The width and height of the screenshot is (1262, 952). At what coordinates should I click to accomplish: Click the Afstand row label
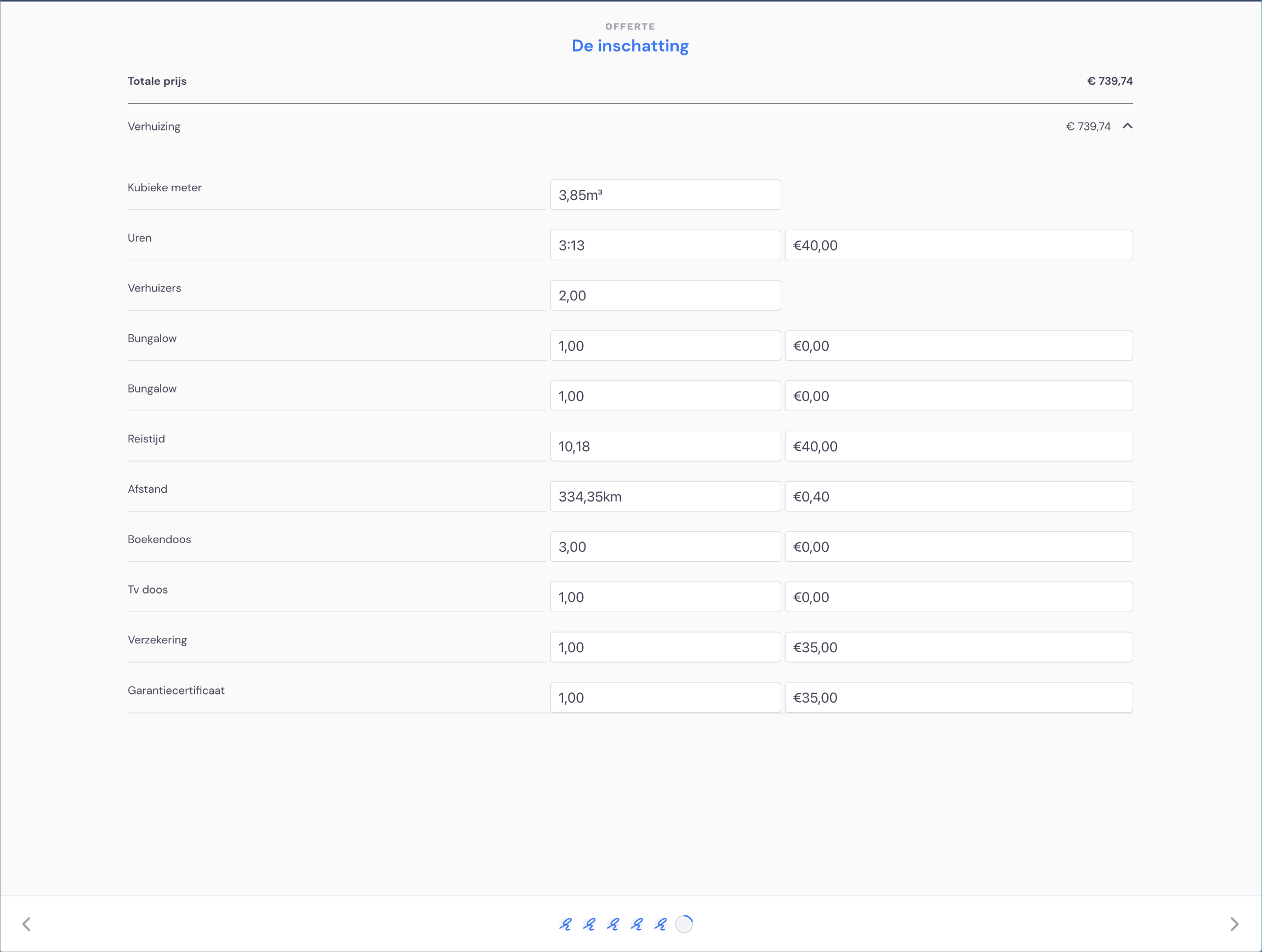tap(147, 489)
